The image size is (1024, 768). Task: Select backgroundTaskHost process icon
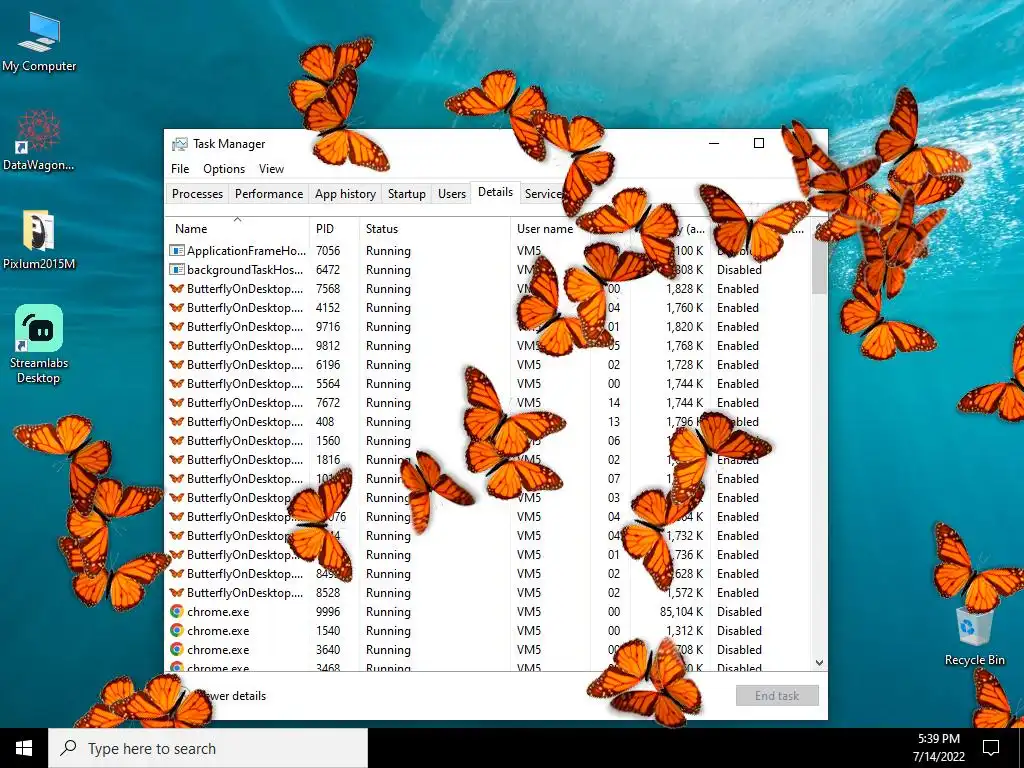[x=176, y=269]
